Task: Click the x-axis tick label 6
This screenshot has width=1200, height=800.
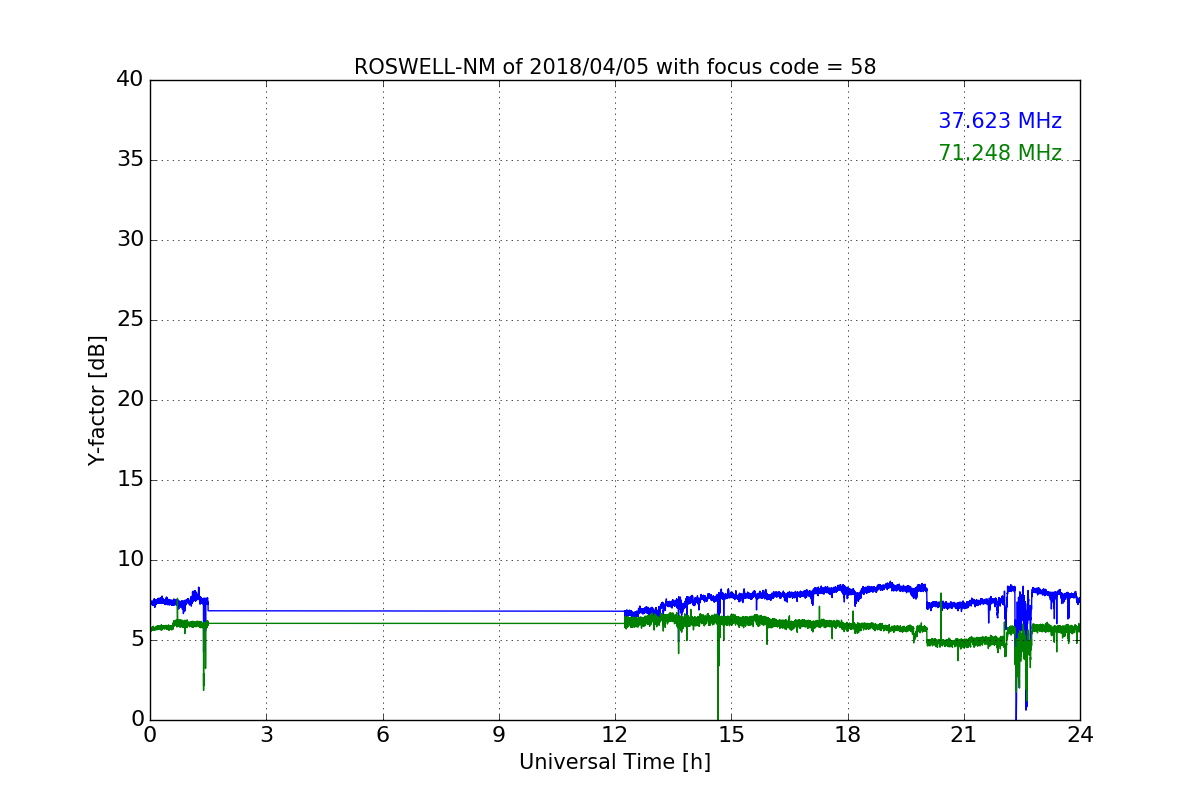Action: pyautogui.click(x=383, y=735)
